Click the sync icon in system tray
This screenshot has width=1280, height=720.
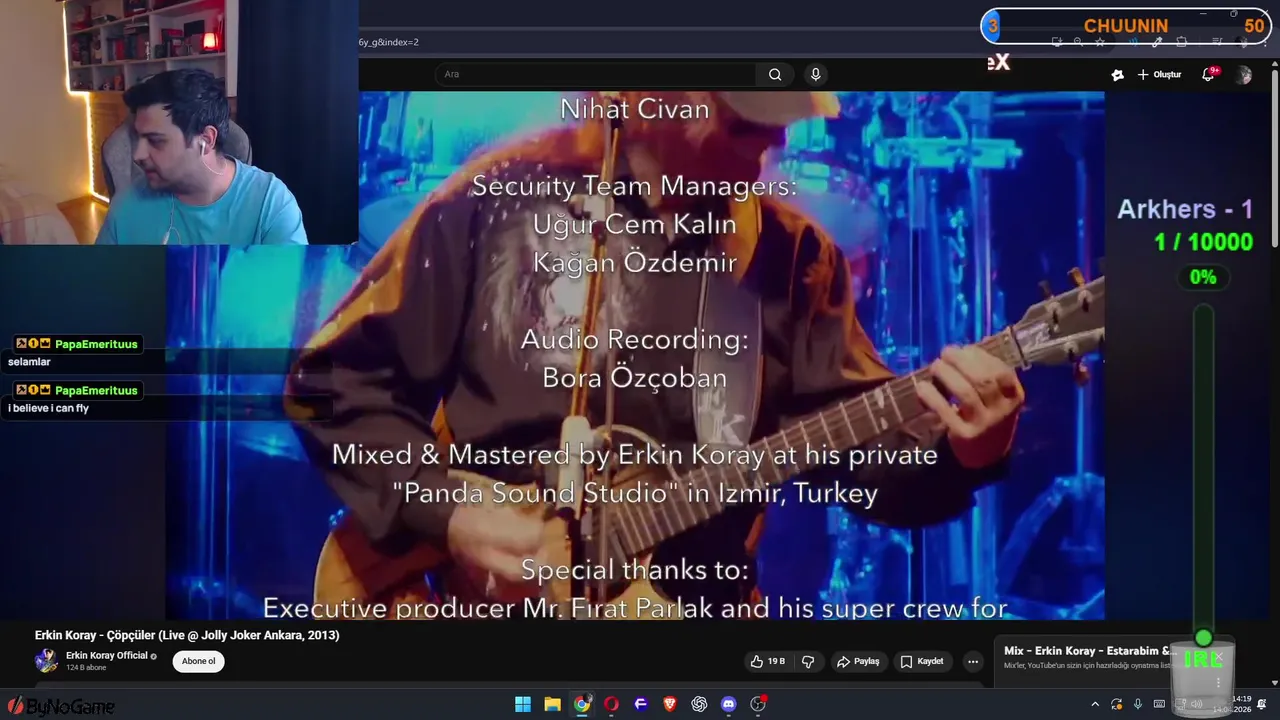(x=1117, y=704)
